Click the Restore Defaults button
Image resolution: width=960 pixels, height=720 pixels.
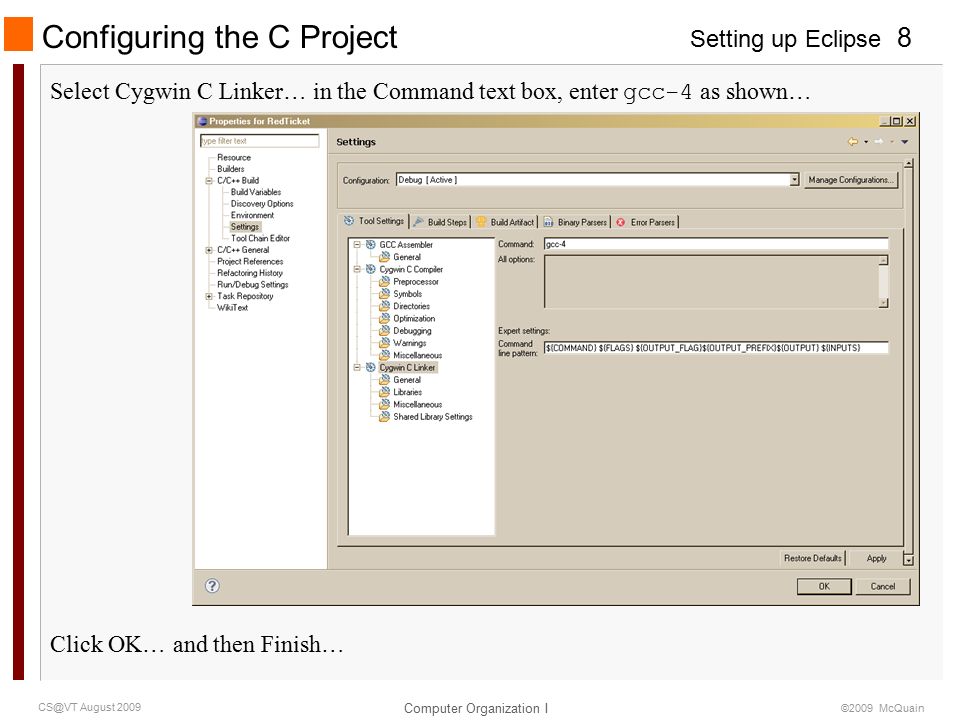pos(812,558)
